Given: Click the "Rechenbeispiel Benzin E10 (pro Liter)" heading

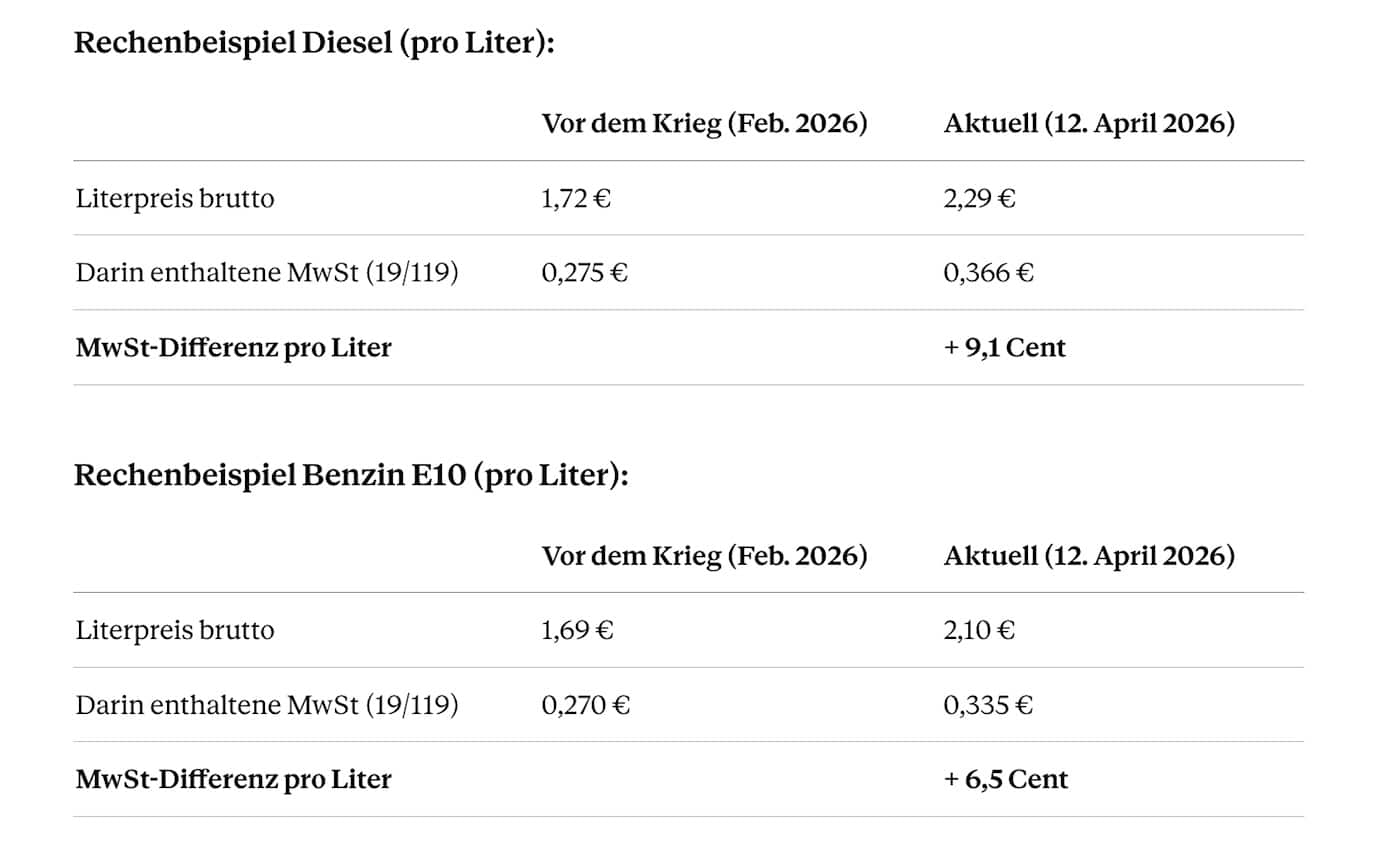Looking at the screenshot, I should [x=351, y=475].
